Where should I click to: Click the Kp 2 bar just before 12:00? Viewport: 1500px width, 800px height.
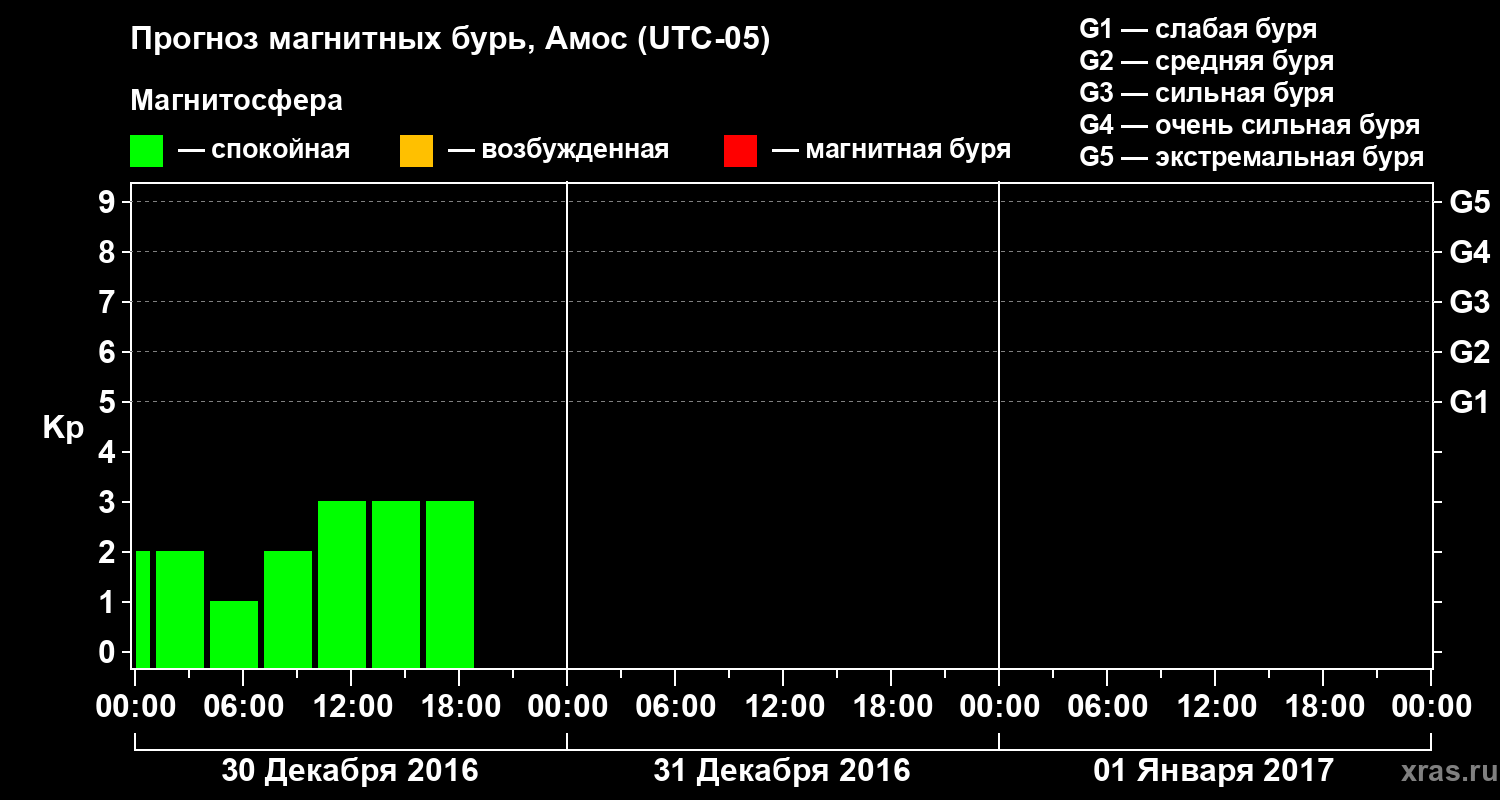(x=288, y=609)
